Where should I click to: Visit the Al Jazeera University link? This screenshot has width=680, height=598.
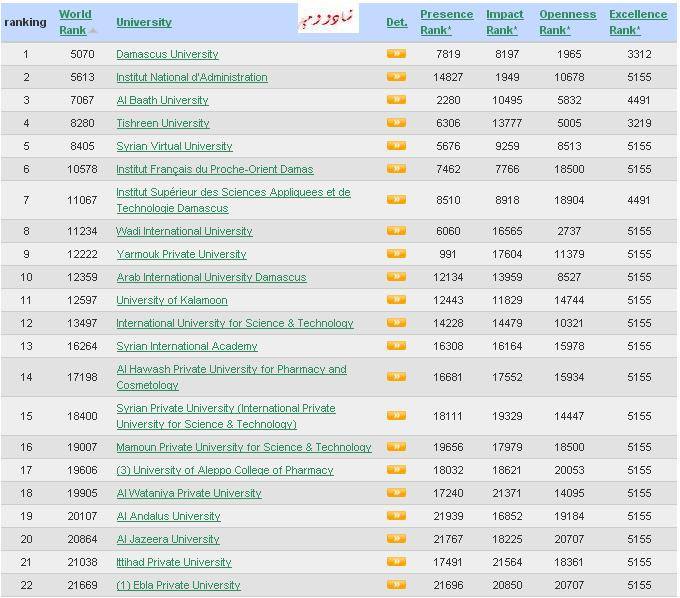click(x=168, y=539)
